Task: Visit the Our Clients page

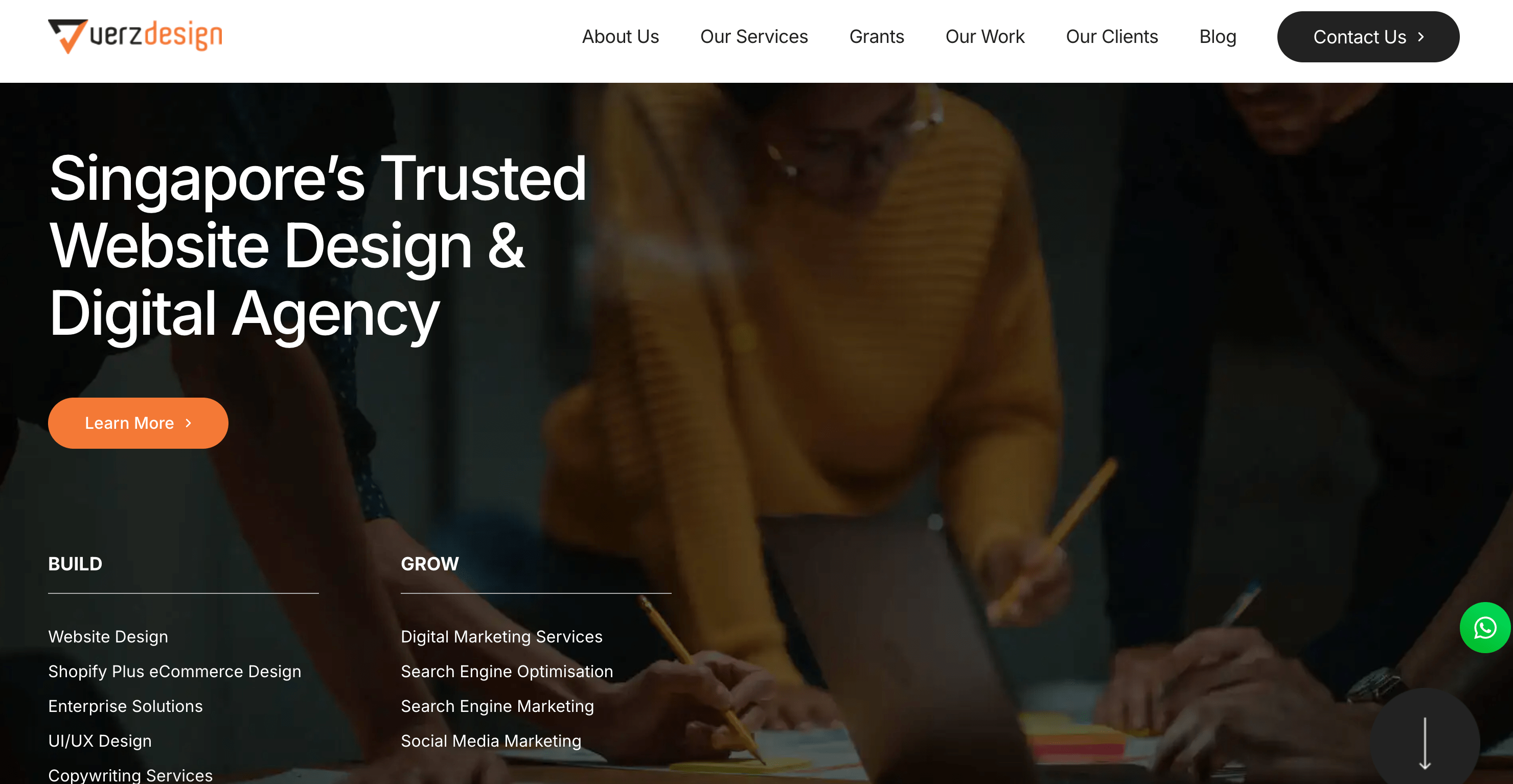Action: click(x=1112, y=37)
